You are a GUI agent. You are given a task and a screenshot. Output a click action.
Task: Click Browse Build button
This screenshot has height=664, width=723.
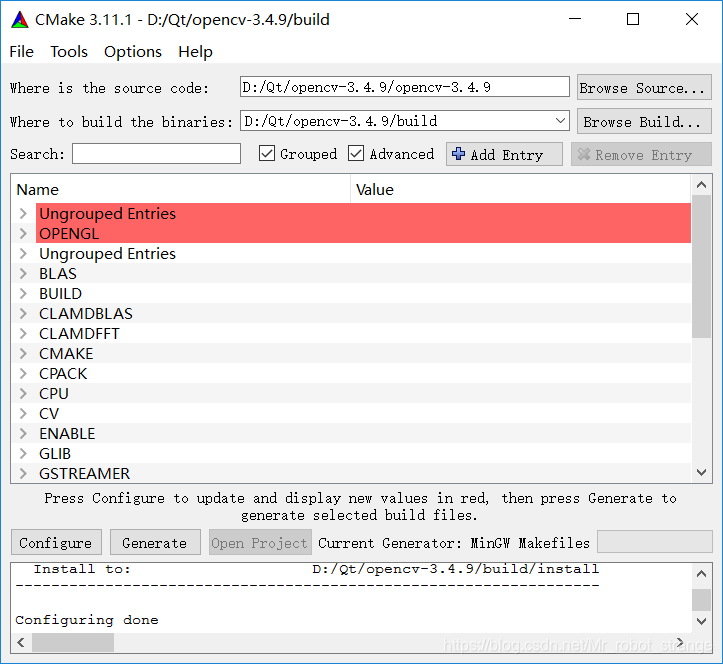644,121
